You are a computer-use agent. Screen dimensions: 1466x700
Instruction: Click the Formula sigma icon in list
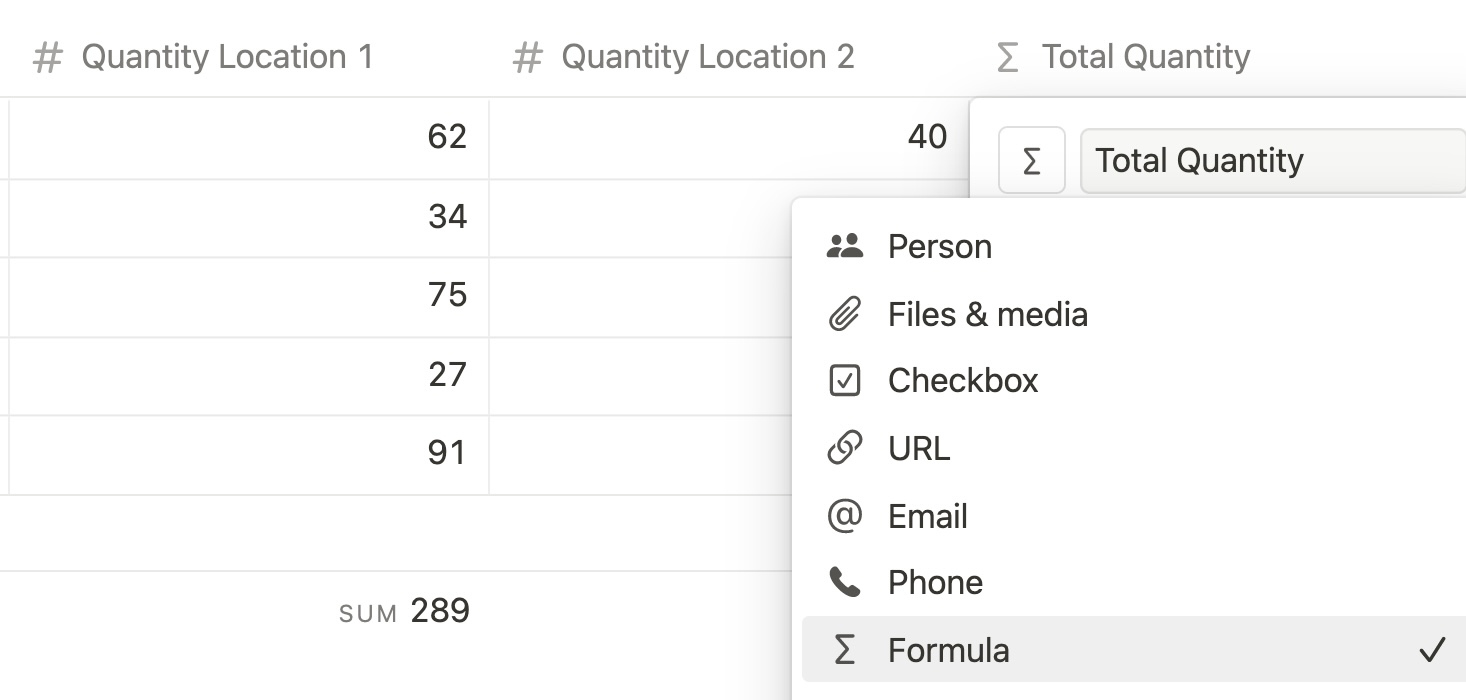pyautogui.click(x=845, y=650)
